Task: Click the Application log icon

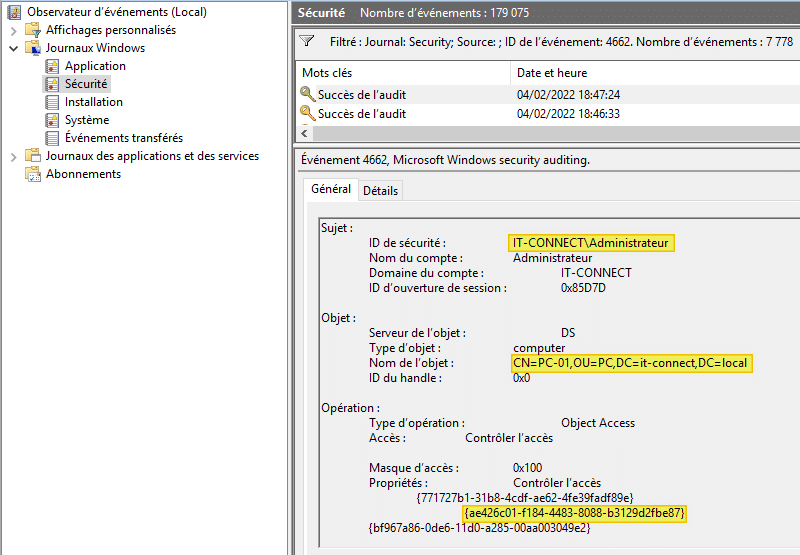Action: coord(52,66)
